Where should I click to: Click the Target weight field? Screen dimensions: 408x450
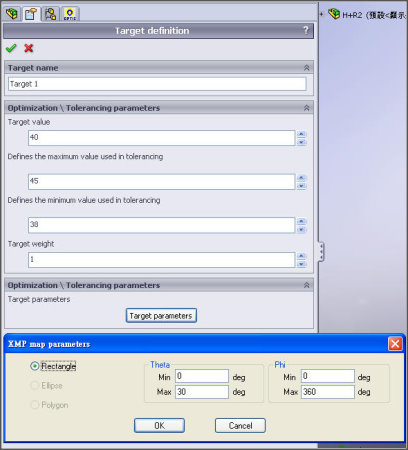pyautogui.click(x=162, y=260)
